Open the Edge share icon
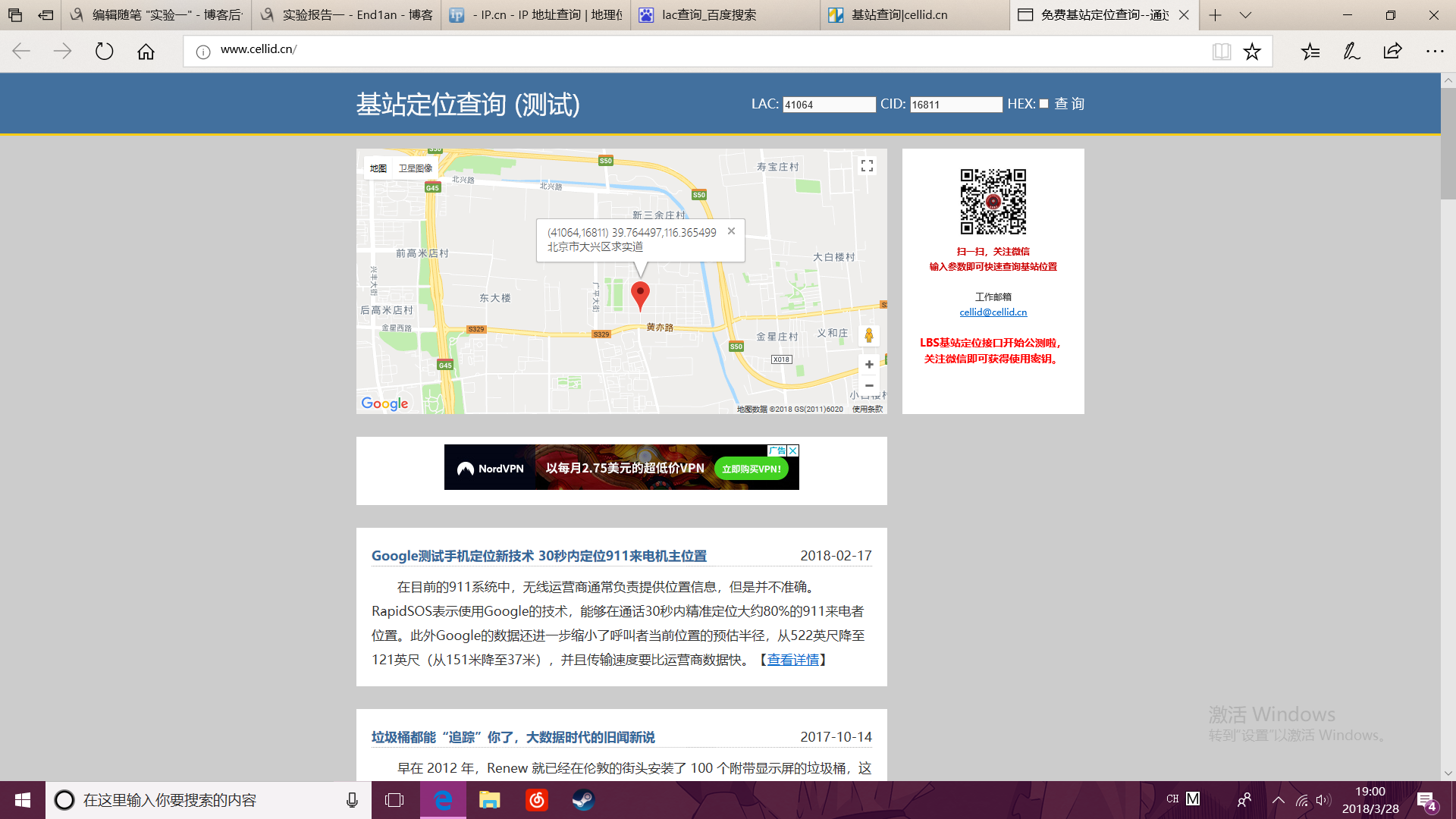 coord(1392,52)
